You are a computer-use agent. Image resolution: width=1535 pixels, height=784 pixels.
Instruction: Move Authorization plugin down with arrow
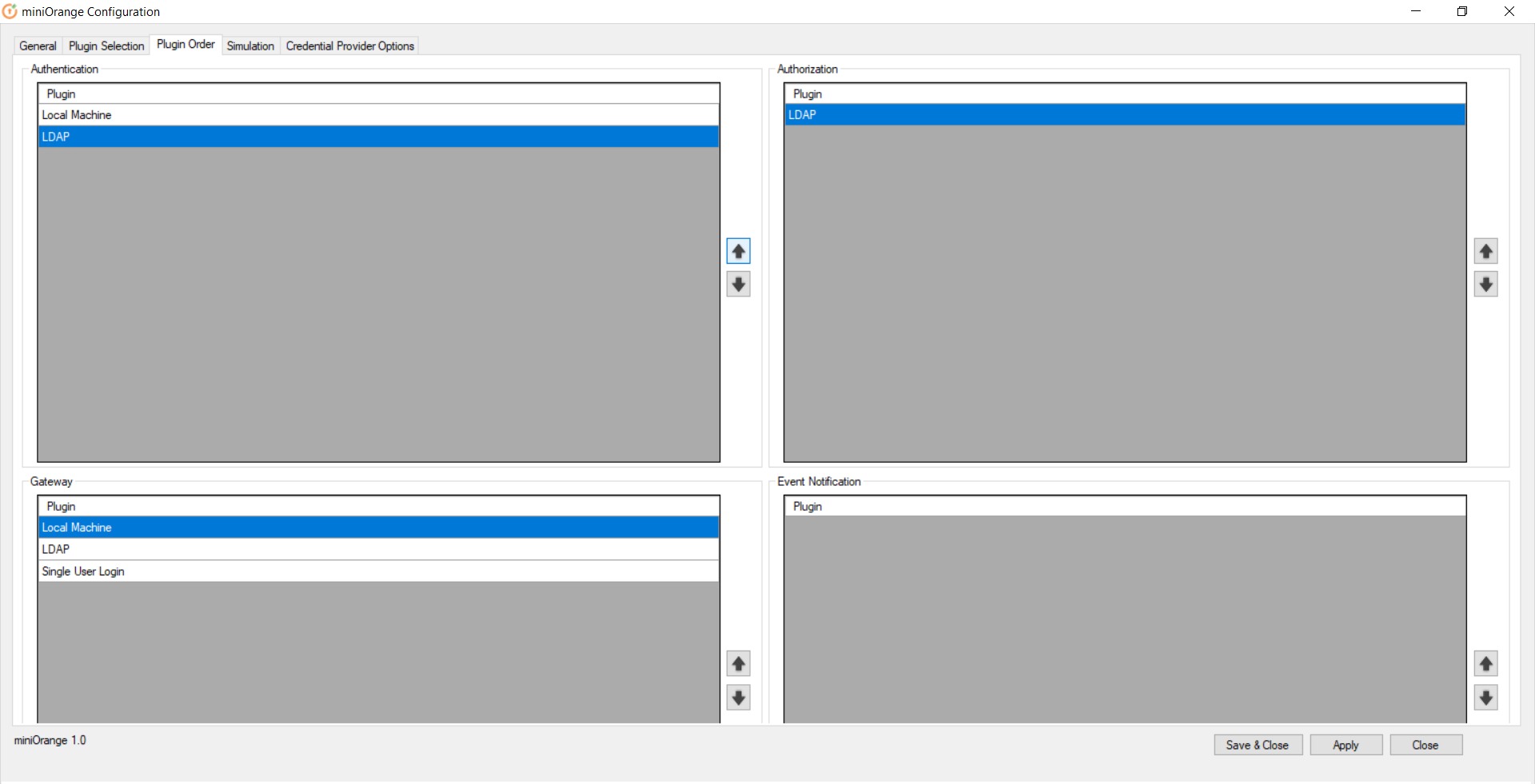point(1485,285)
